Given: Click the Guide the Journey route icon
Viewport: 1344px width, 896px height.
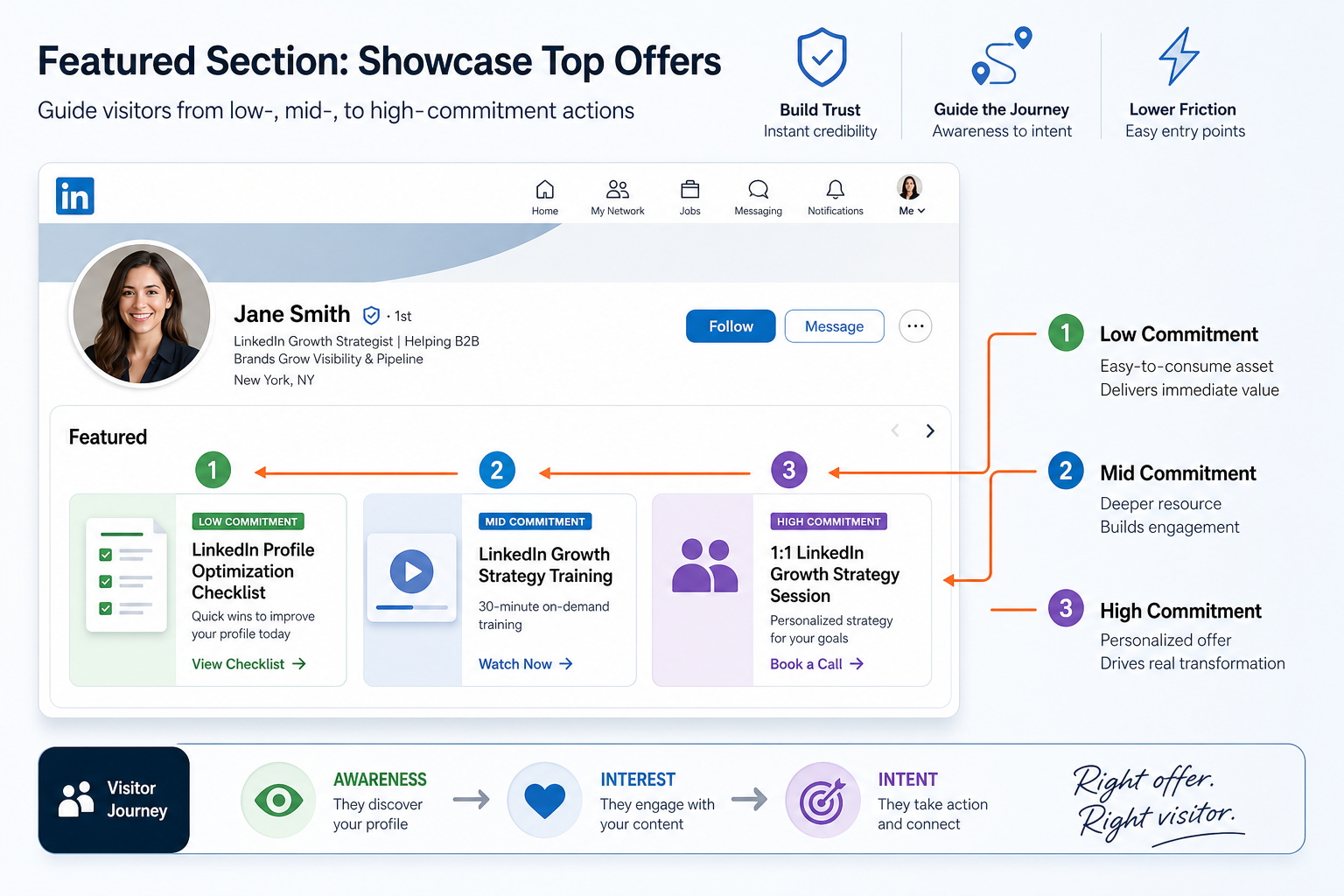Looking at the screenshot, I should tap(1002, 56).
